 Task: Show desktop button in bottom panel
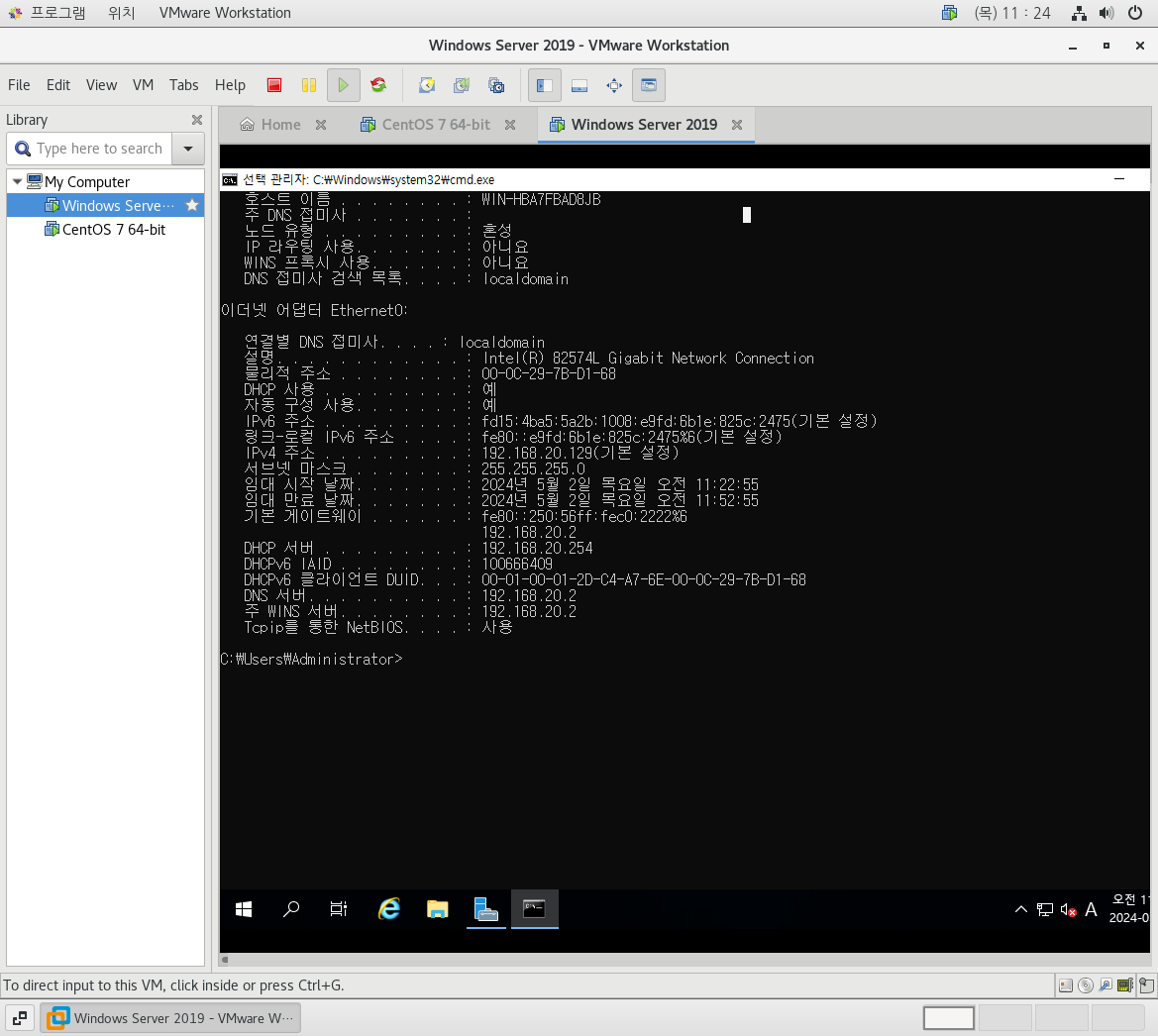[x=20, y=1018]
